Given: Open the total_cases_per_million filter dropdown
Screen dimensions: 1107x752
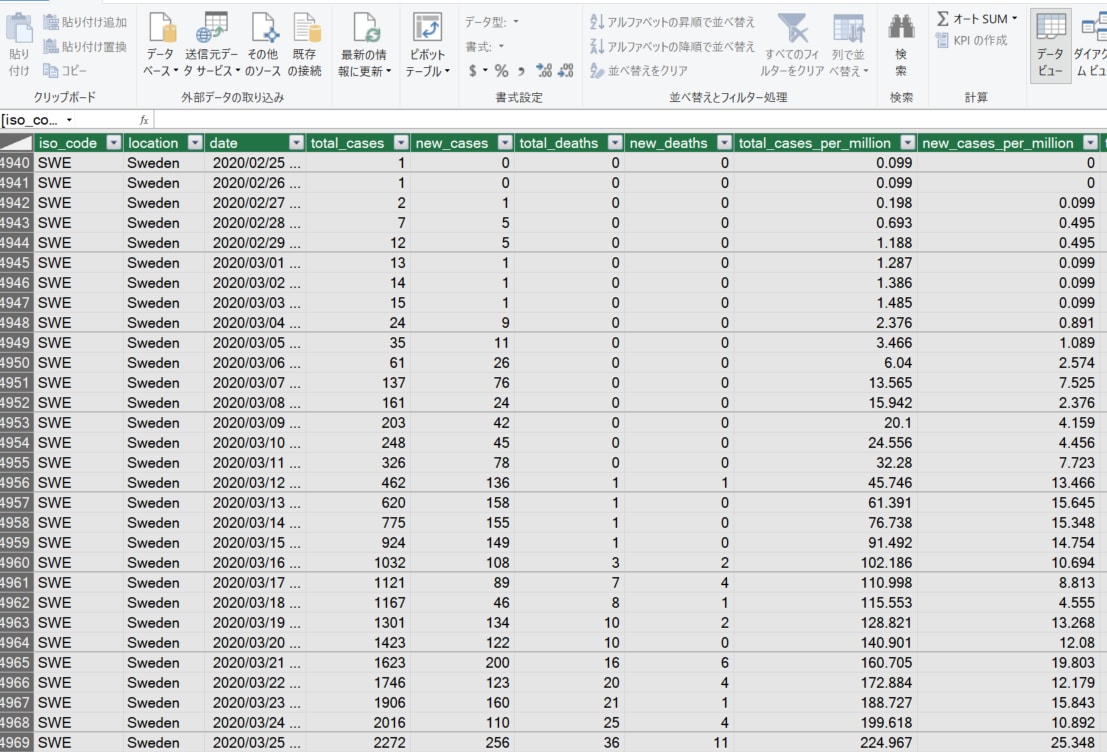Looking at the screenshot, I should pyautogui.click(x=908, y=143).
